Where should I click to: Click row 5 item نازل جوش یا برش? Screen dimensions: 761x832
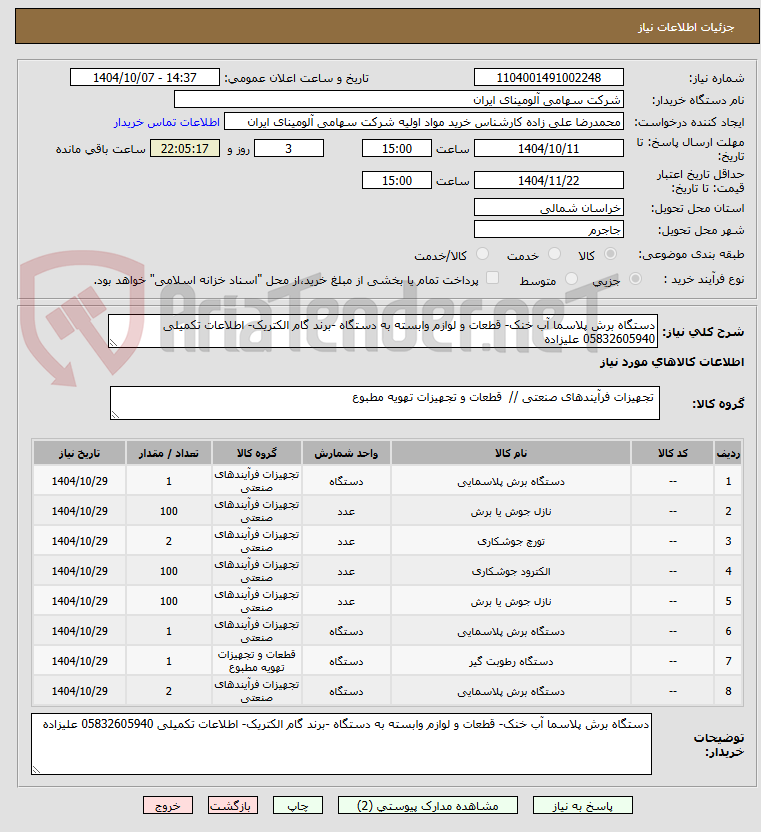pos(511,601)
